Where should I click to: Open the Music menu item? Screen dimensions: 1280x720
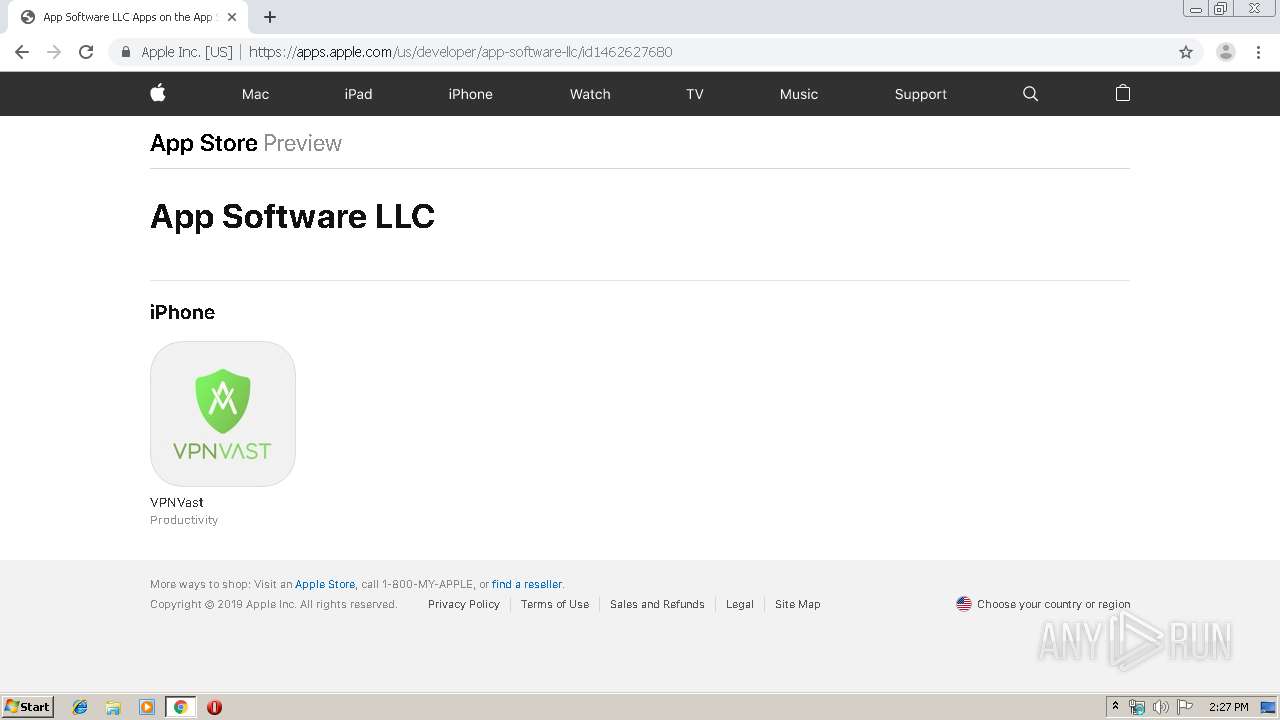(x=799, y=94)
